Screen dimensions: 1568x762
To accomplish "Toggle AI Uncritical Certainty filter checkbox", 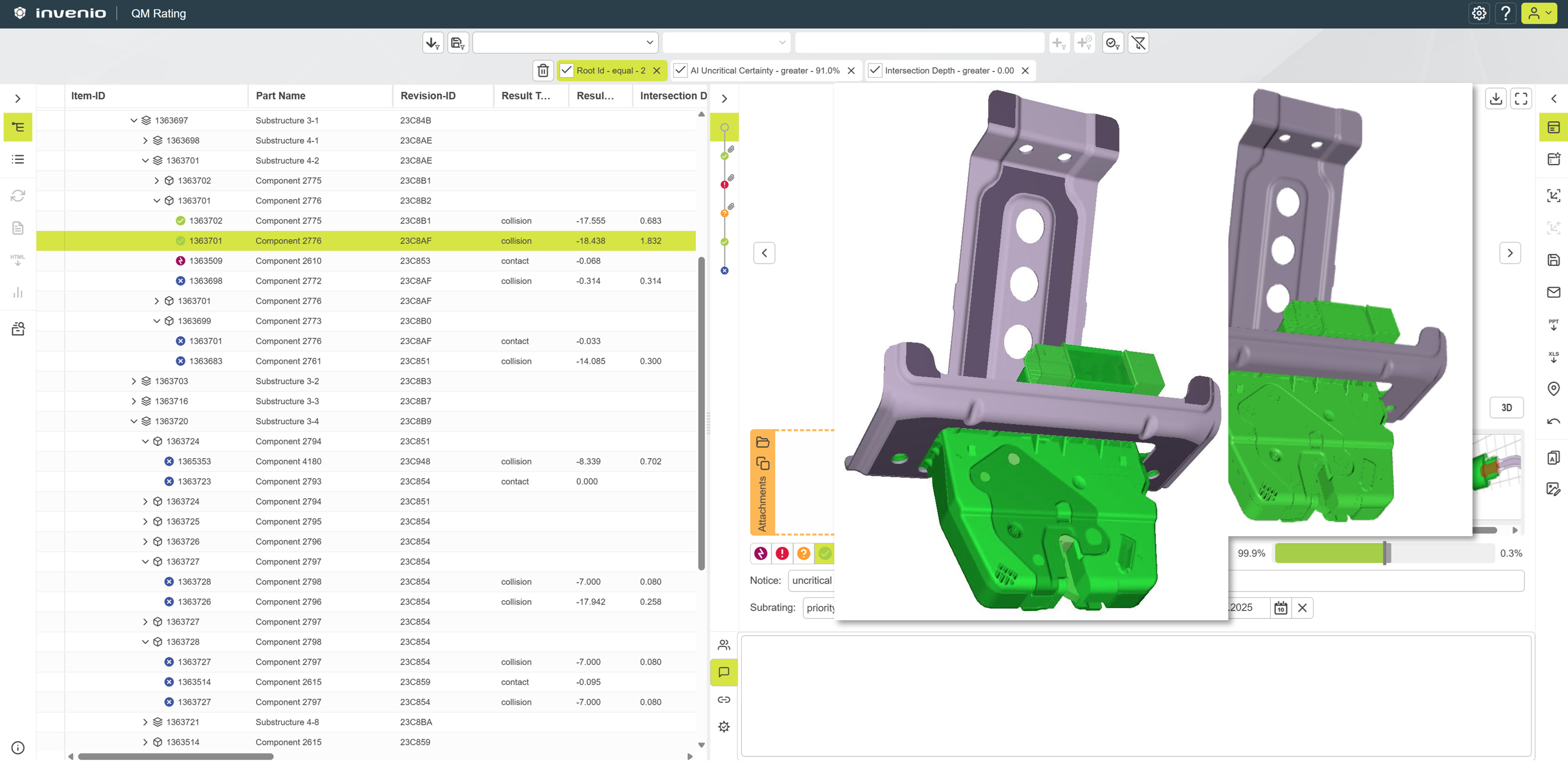I will pyautogui.click(x=680, y=71).
